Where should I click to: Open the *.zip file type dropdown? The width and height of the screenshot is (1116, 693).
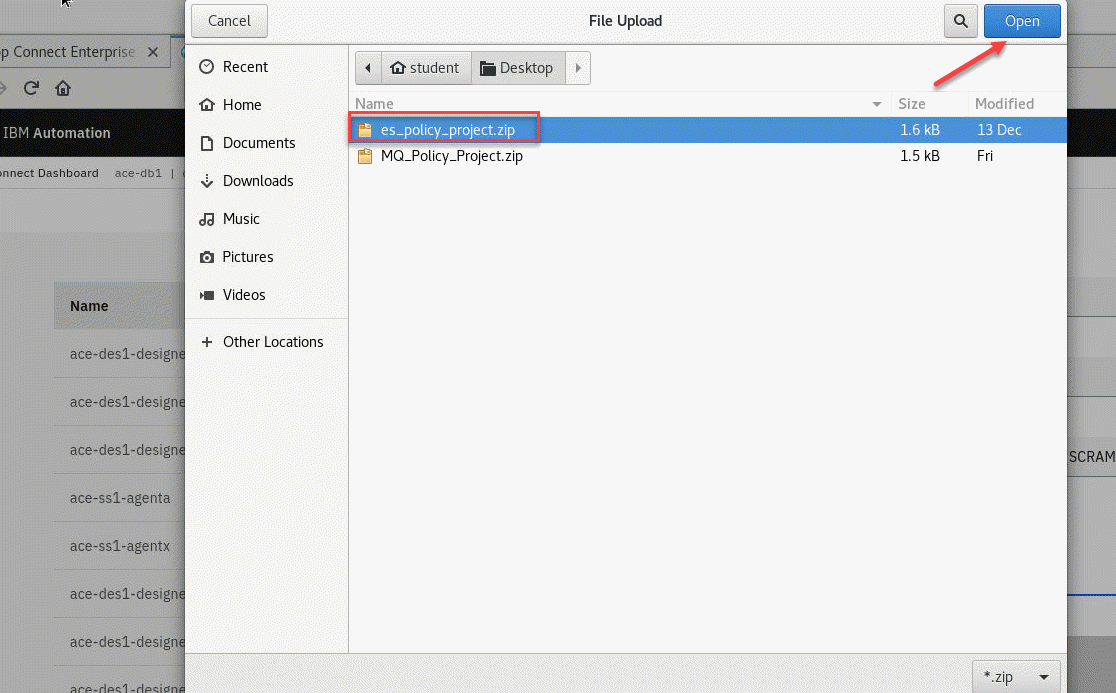point(1015,676)
